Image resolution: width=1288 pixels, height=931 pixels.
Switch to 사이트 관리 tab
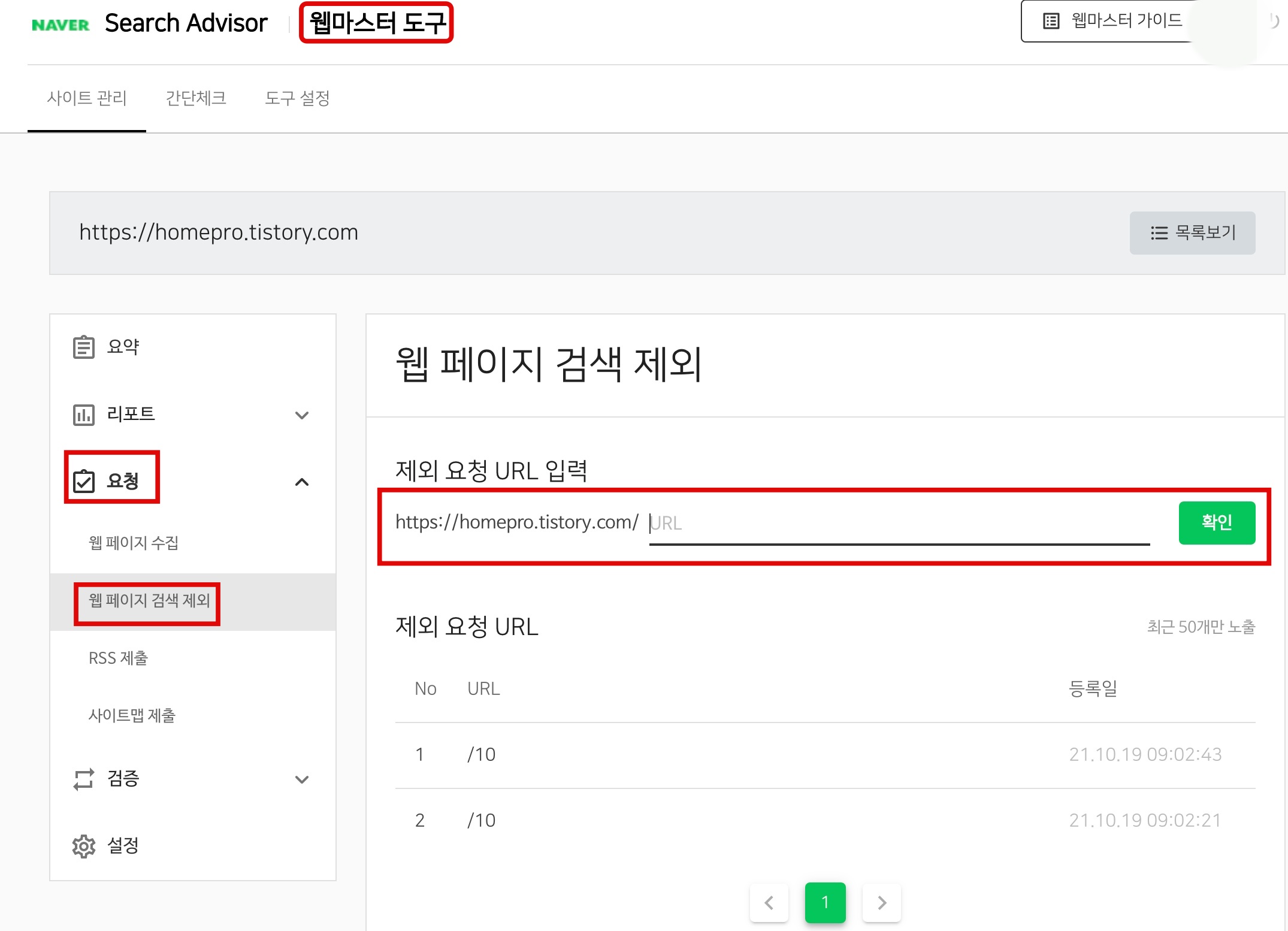87,98
